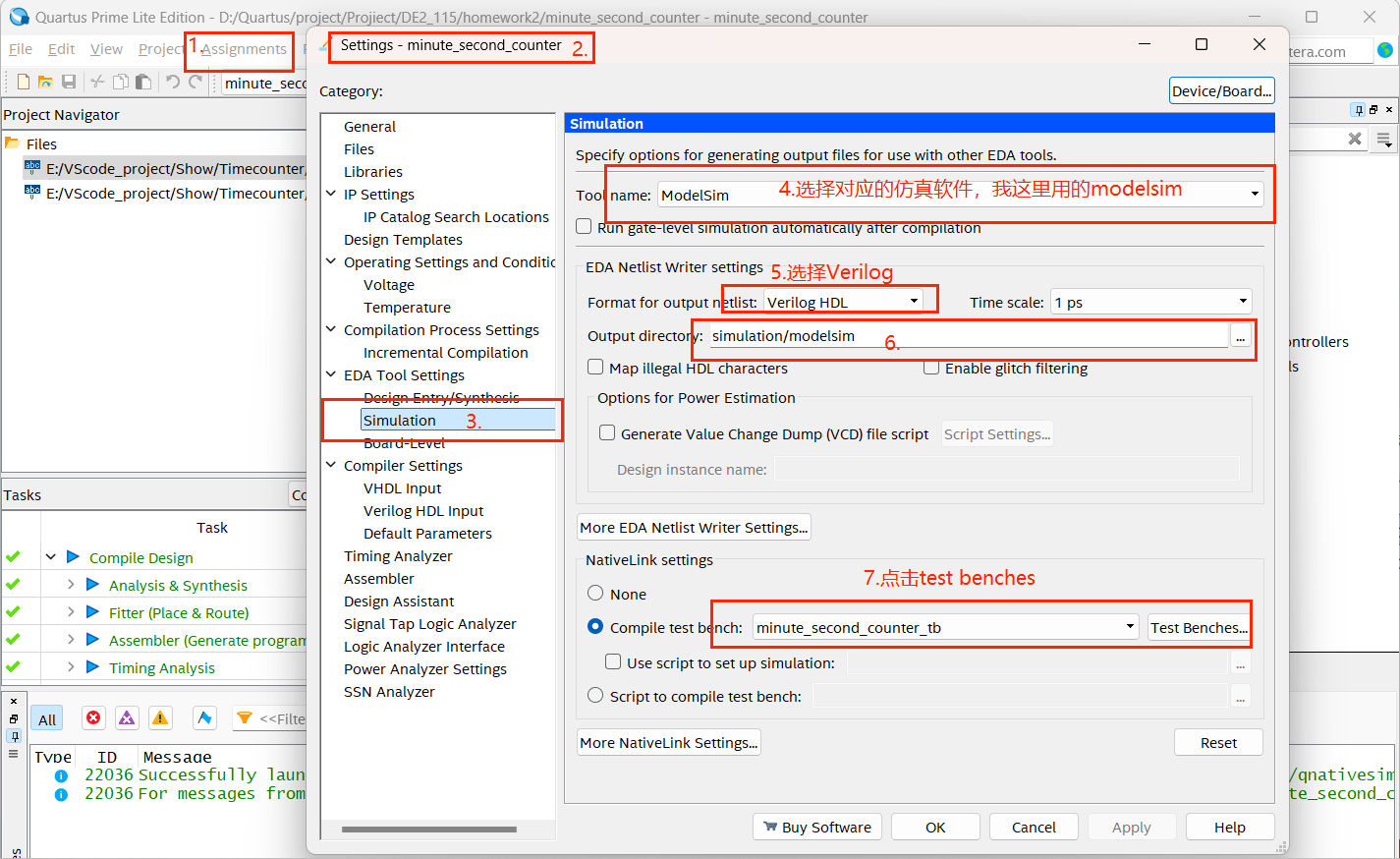Show critical warning messages purple triangle icon

pyautogui.click(x=127, y=717)
